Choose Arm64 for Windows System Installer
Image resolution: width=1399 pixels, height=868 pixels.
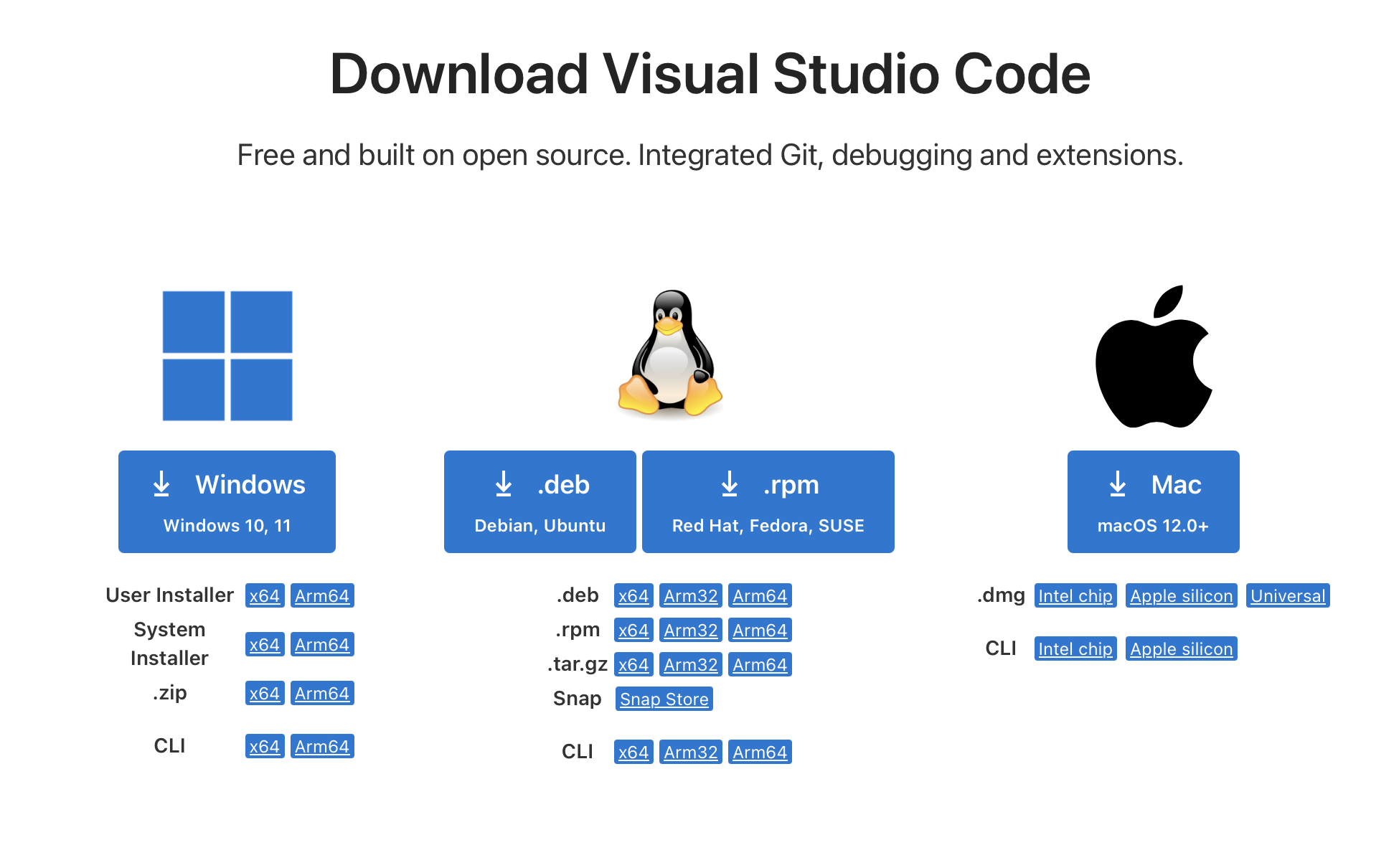[322, 644]
